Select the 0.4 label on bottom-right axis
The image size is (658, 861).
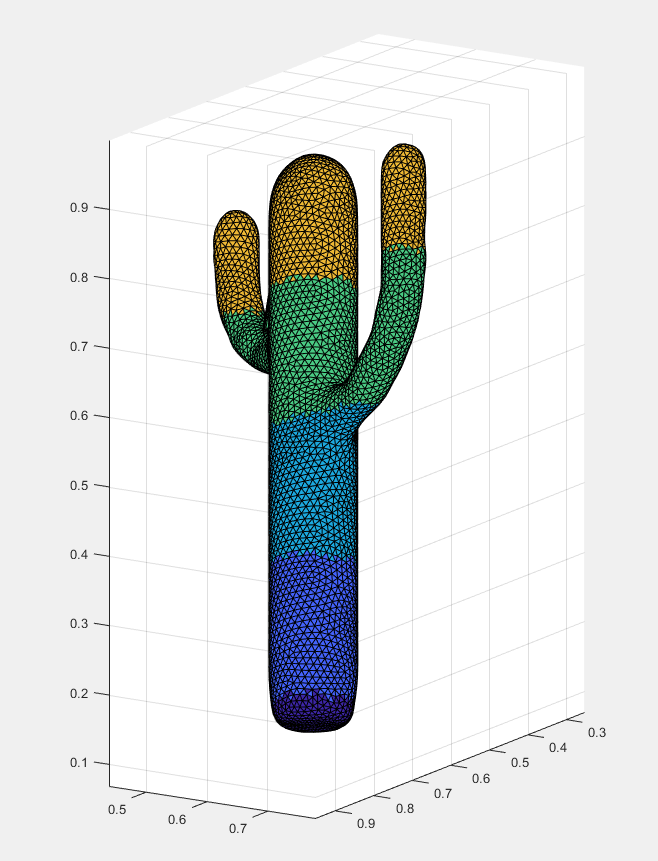click(x=558, y=748)
